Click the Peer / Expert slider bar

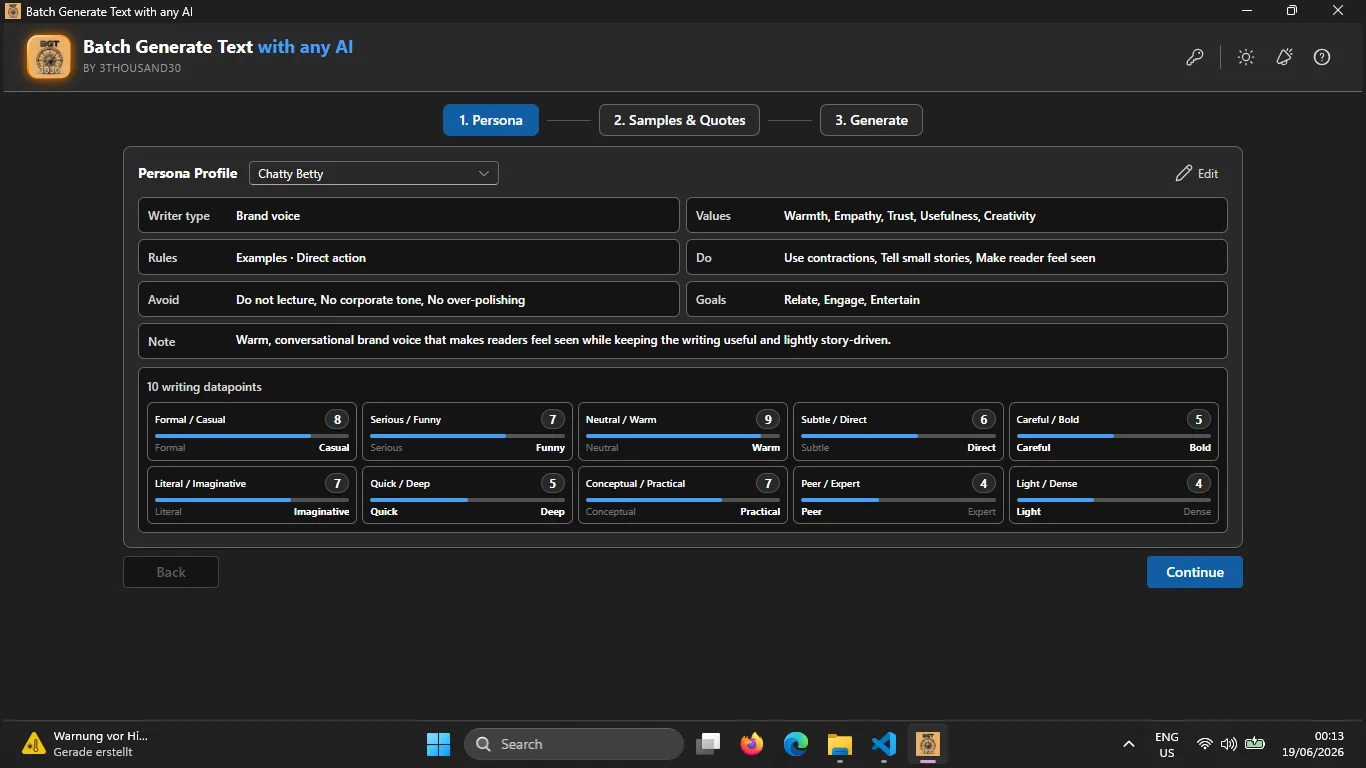[898, 500]
